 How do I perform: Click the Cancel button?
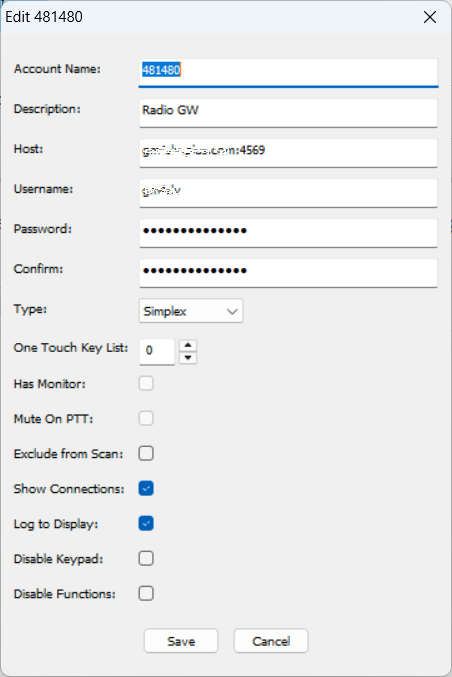pos(271,641)
